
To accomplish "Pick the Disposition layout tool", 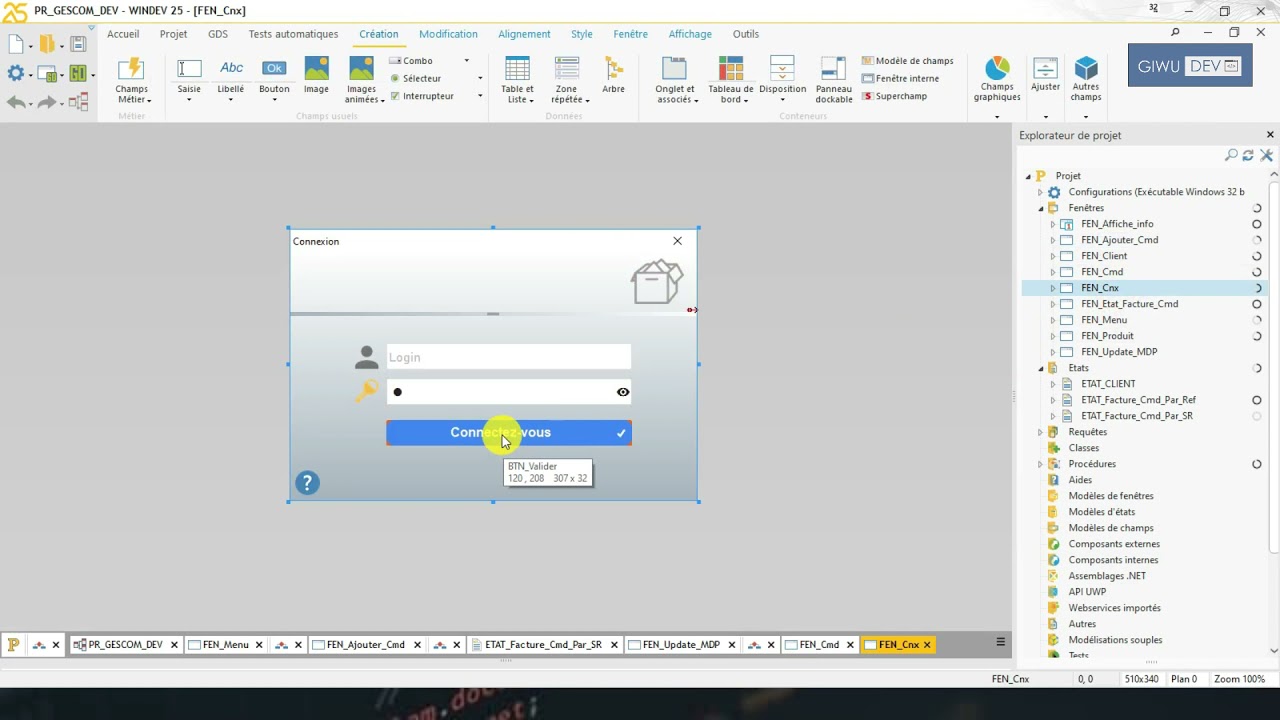I will coord(782,77).
